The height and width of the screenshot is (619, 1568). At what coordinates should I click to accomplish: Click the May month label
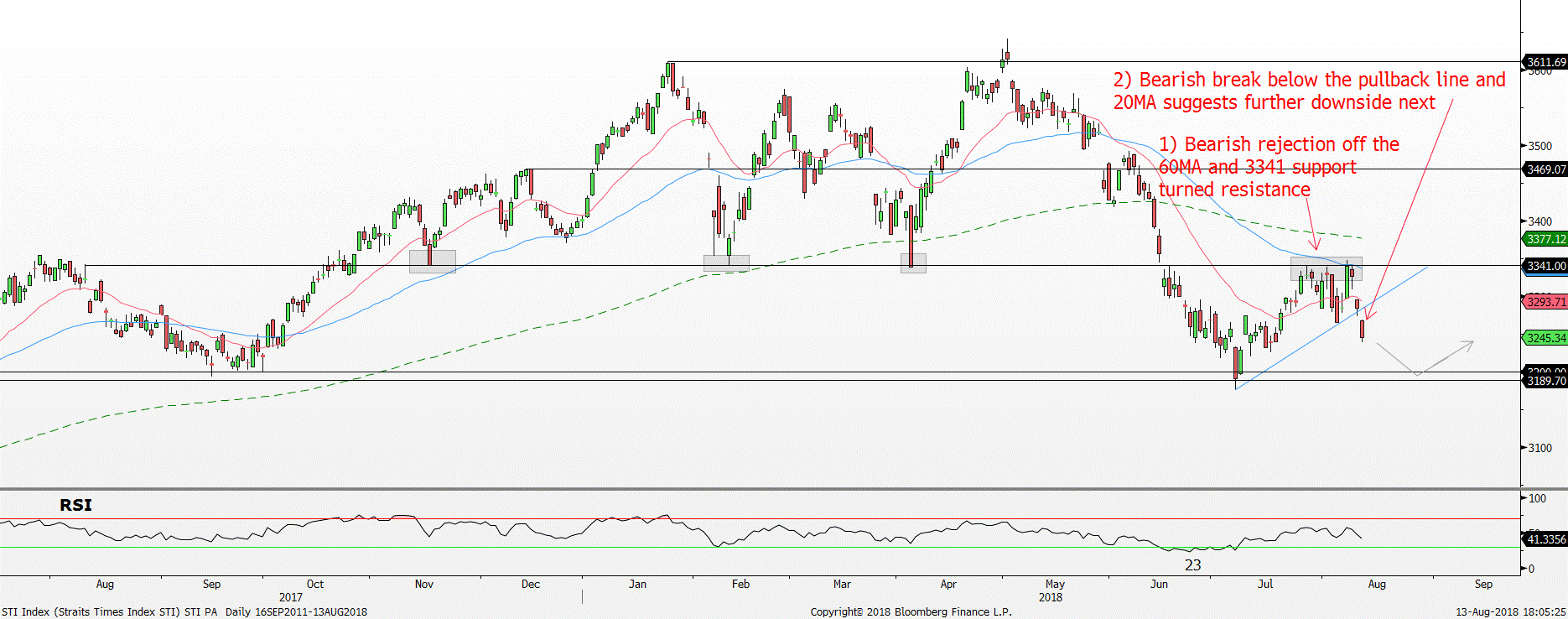click(1055, 584)
